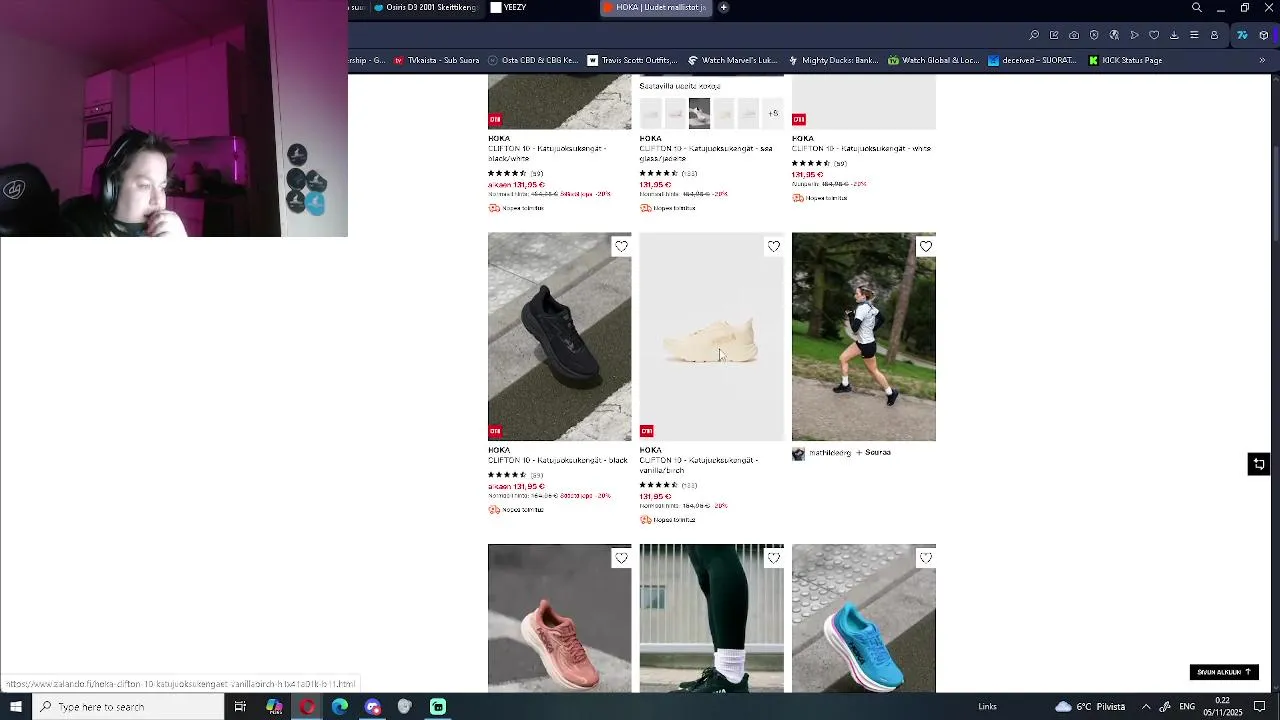The image size is (1280, 720).
Task: Open the notification center icon
Action: pos(1260,707)
